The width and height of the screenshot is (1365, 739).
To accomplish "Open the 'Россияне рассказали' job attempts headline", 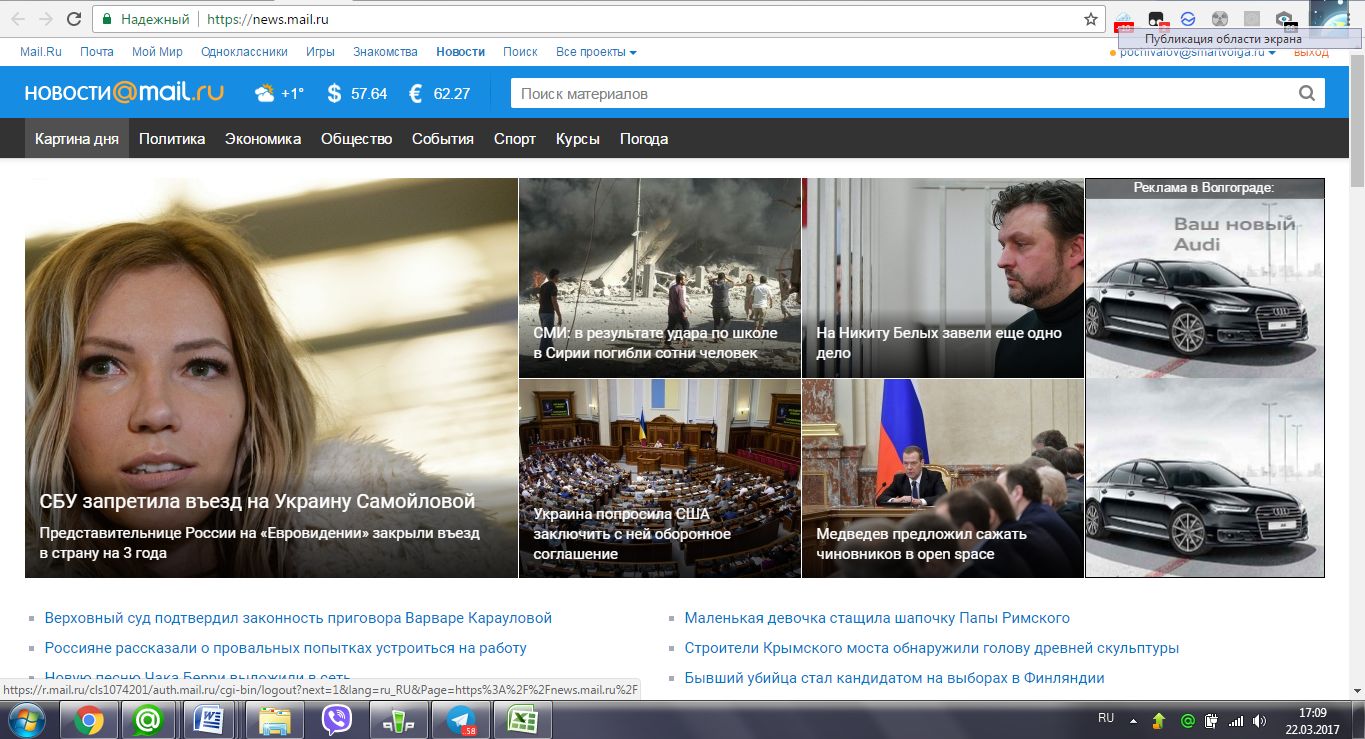I will (x=286, y=648).
